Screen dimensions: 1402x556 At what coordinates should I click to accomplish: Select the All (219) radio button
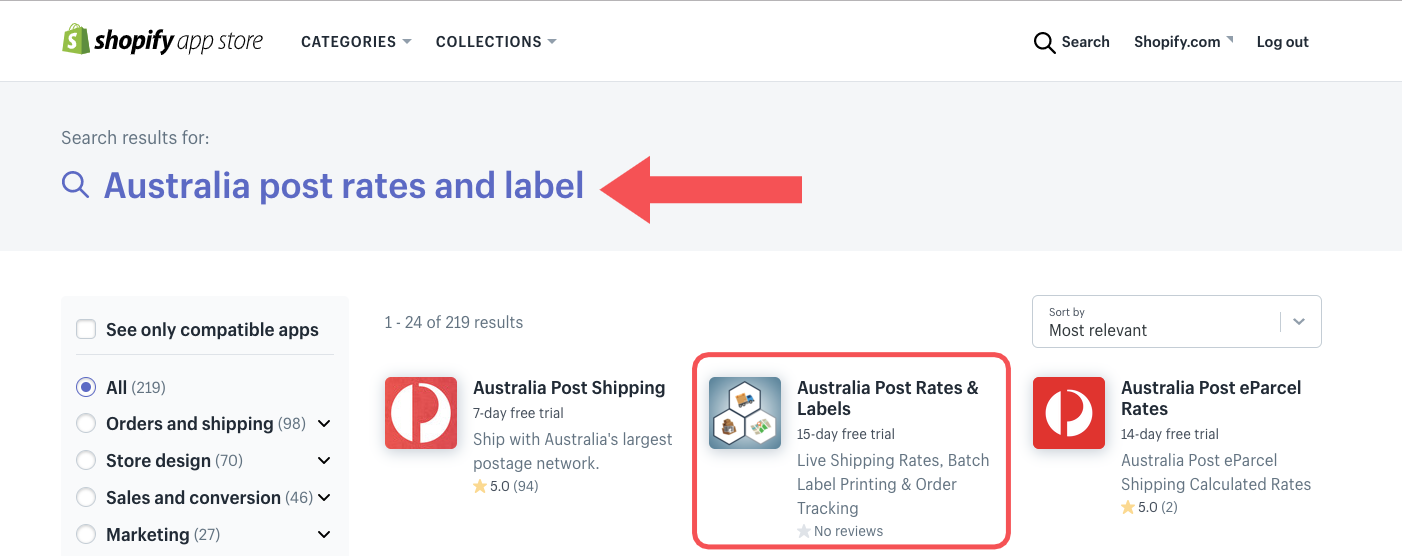86,387
